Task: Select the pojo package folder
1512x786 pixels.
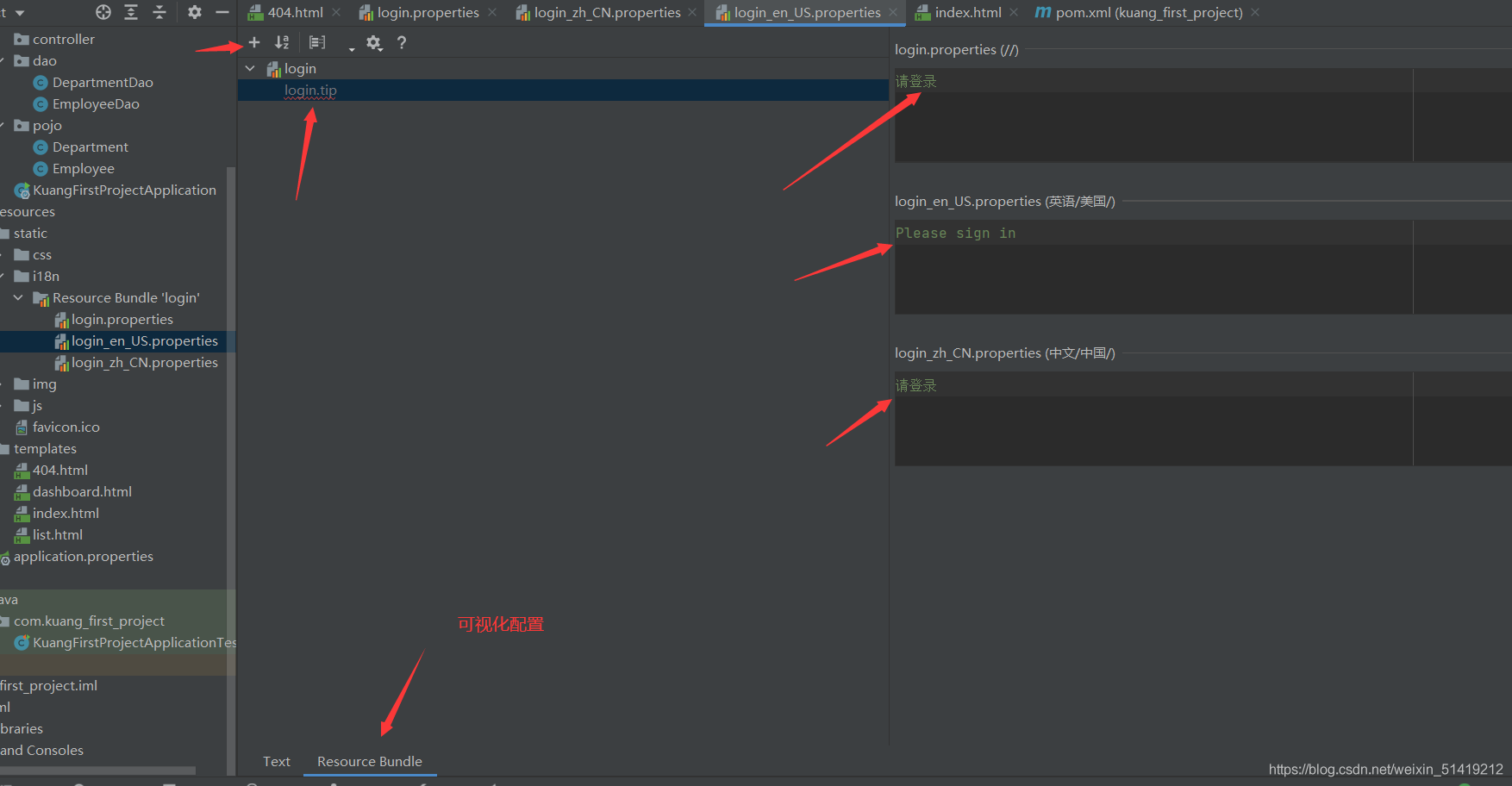Action: point(47,125)
